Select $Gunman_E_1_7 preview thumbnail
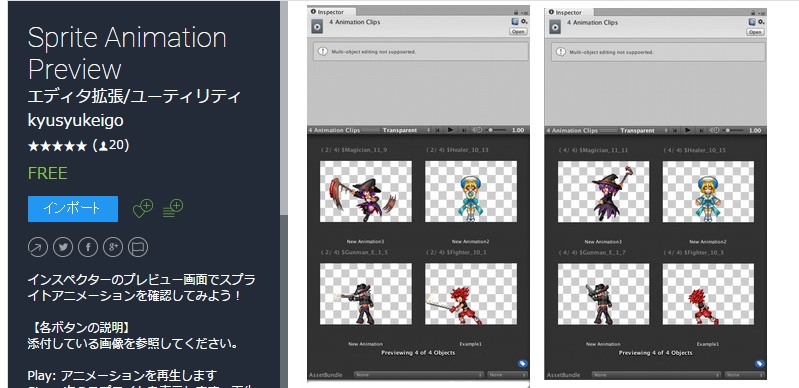This screenshot has width=799, height=388. click(603, 294)
